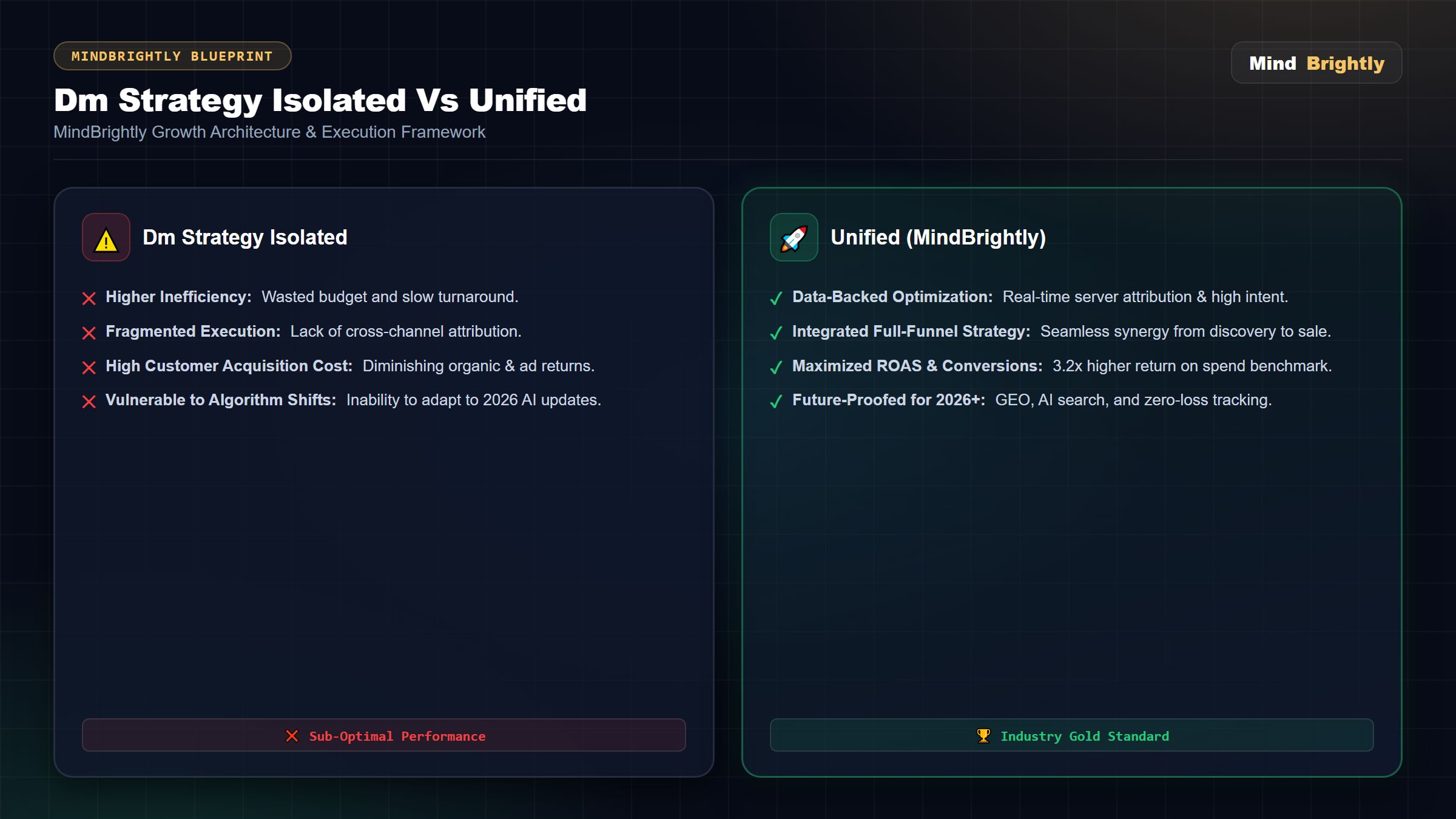Image resolution: width=1456 pixels, height=819 pixels.
Task: Click the label Integrated Full-Funnel Strategy:
Action: [x=911, y=331]
